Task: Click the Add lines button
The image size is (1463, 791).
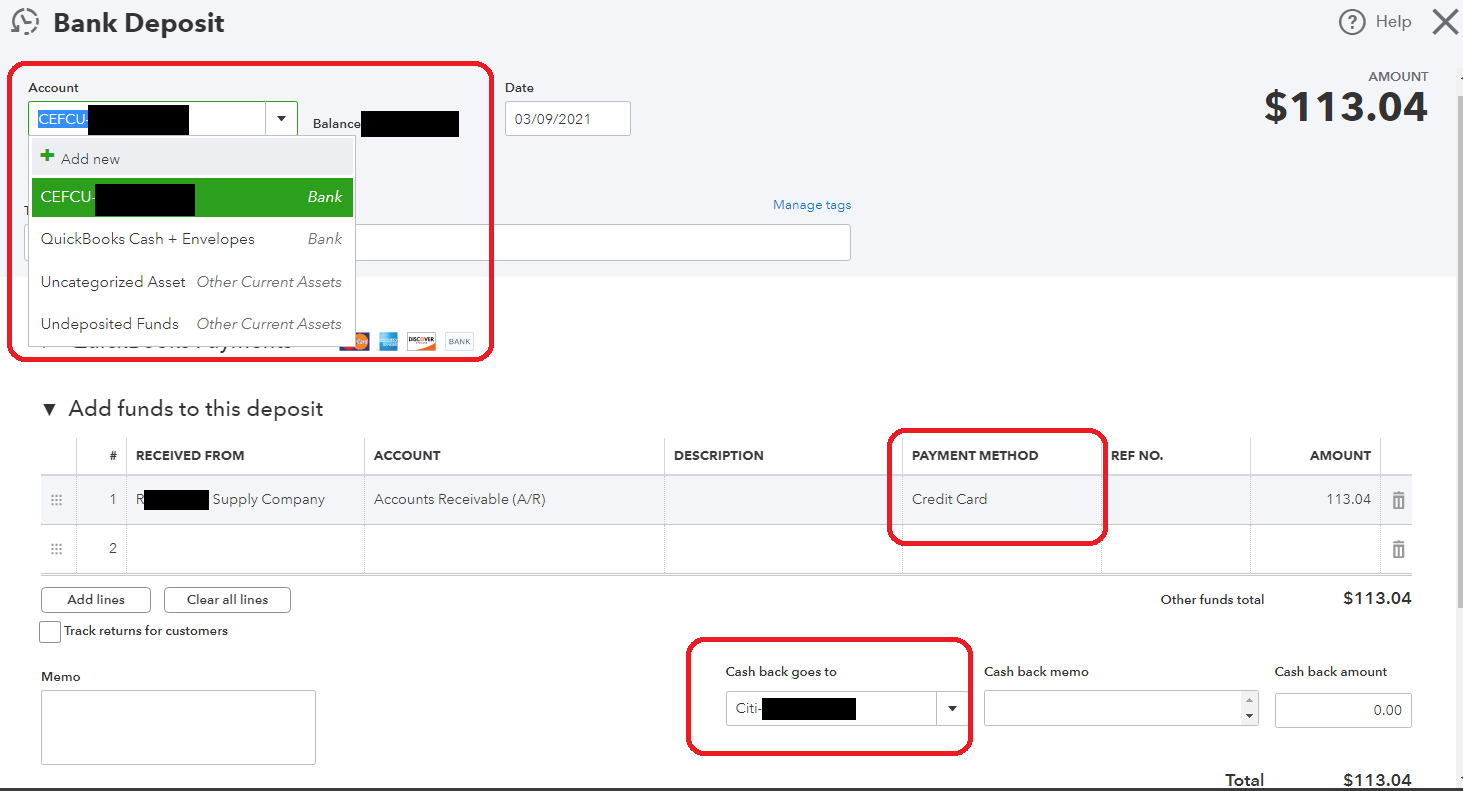Action: click(95, 600)
